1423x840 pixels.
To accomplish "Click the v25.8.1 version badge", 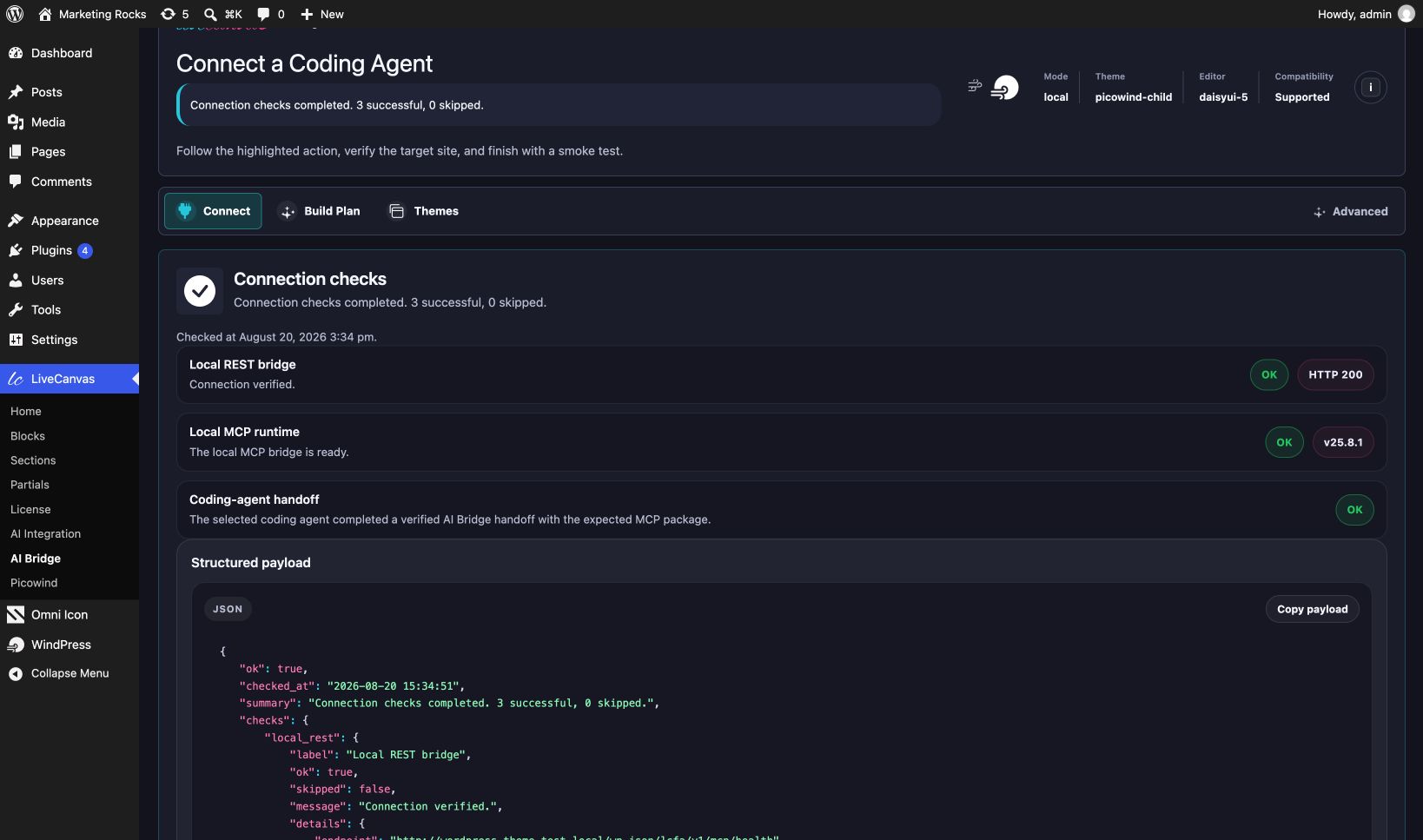I will pyautogui.click(x=1343, y=442).
